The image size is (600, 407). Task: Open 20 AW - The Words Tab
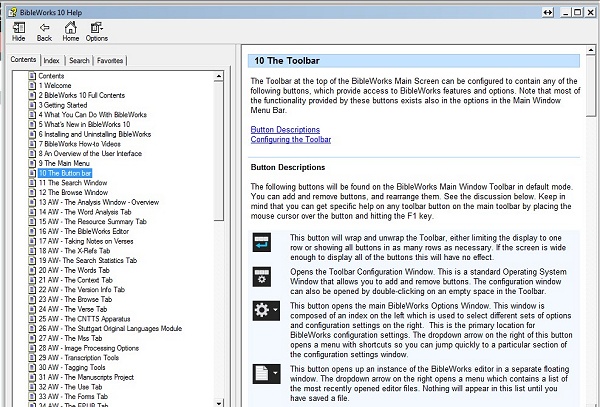pyautogui.click(x=74, y=270)
